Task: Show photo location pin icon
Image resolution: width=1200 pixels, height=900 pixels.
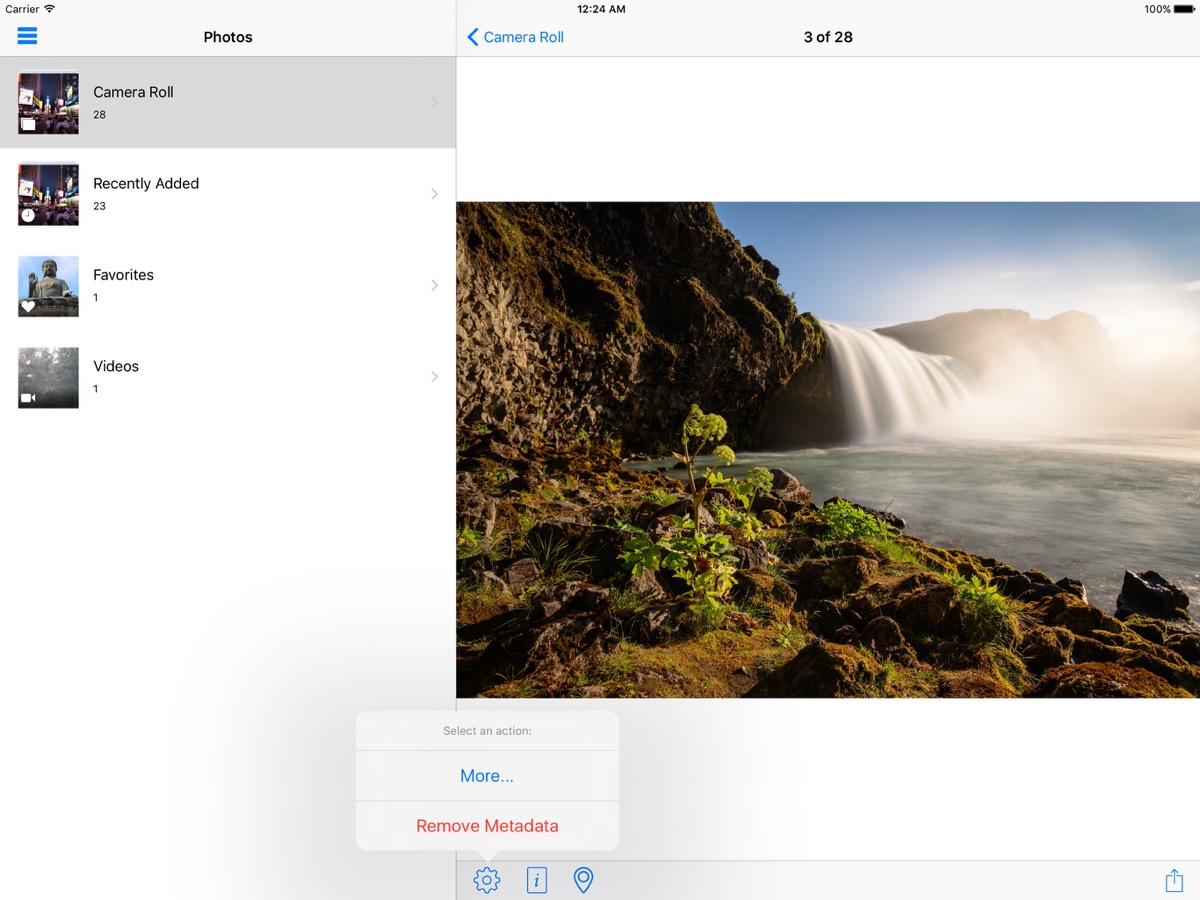Action: point(583,880)
